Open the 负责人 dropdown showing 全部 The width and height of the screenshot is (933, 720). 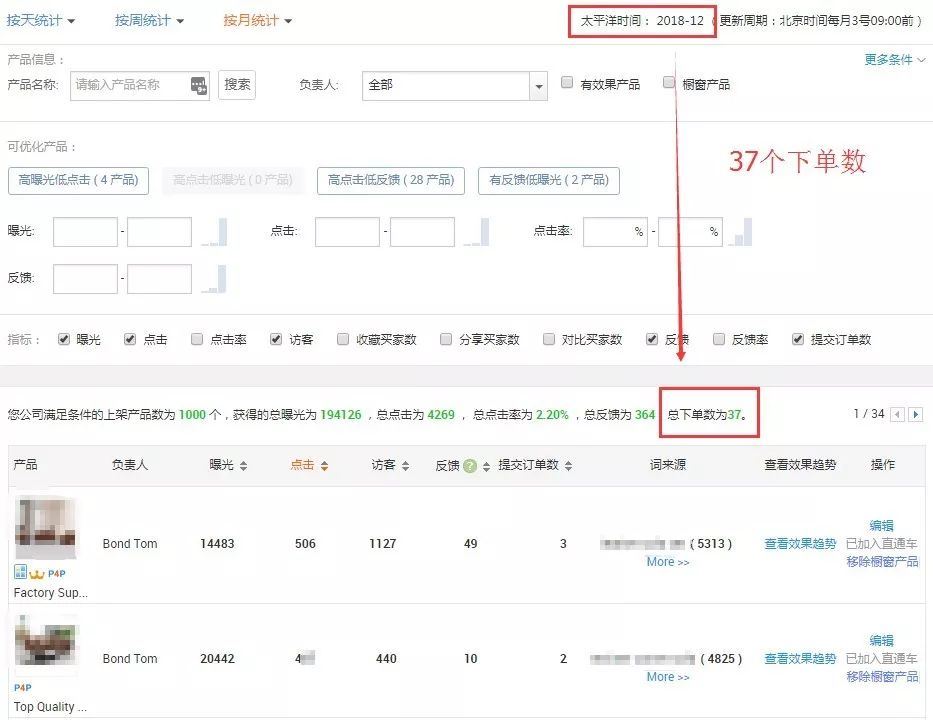click(x=455, y=86)
